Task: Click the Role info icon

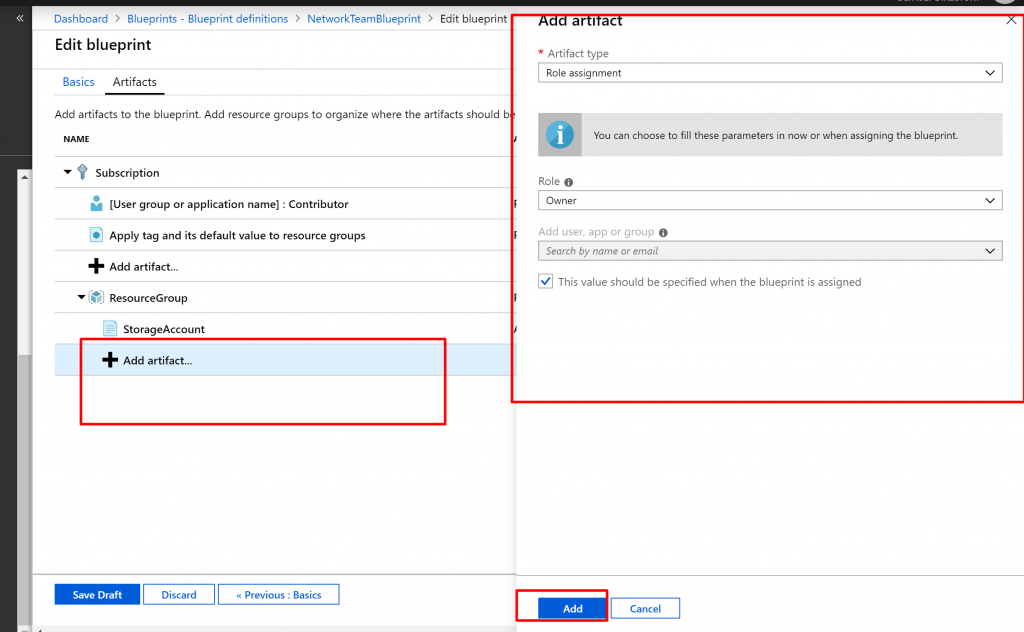Action: 569,183
